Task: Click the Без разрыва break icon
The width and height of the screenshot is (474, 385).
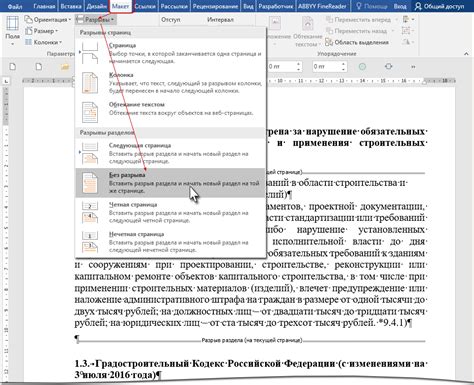Action: (x=90, y=183)
